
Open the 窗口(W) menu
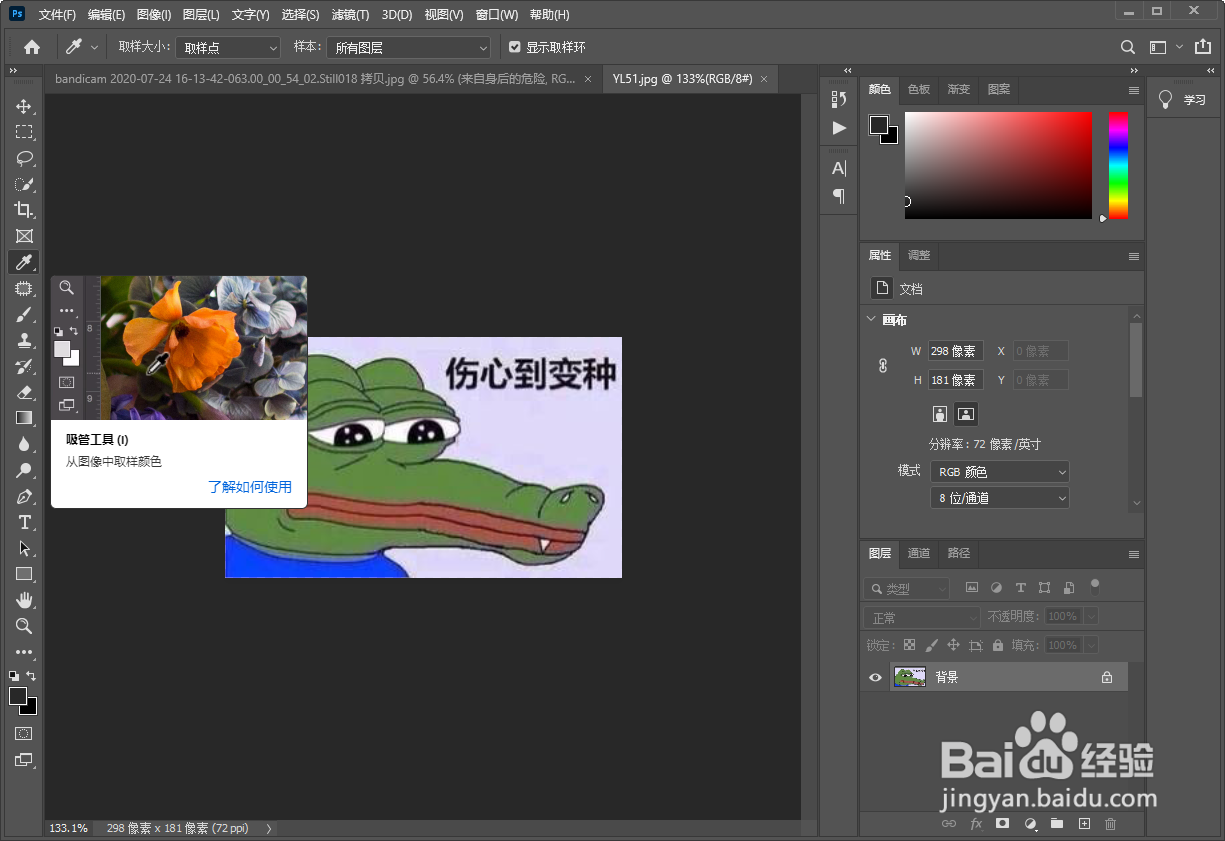tap(497, 15)
